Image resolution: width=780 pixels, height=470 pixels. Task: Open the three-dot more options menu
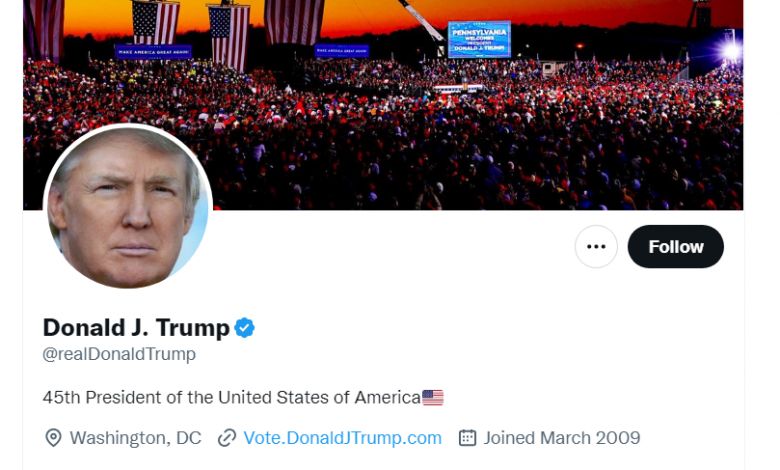(596, 246)
